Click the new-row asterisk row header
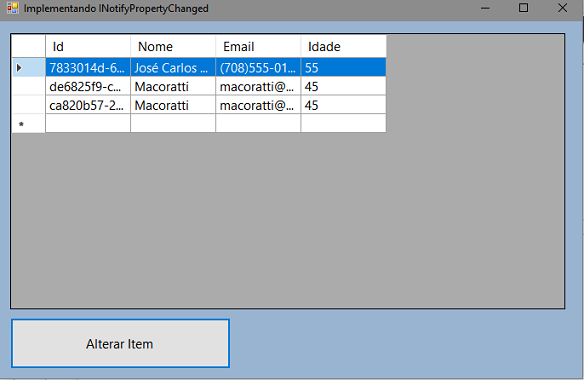This screenshot has width=584, height=380. click(x=29, y=123)
